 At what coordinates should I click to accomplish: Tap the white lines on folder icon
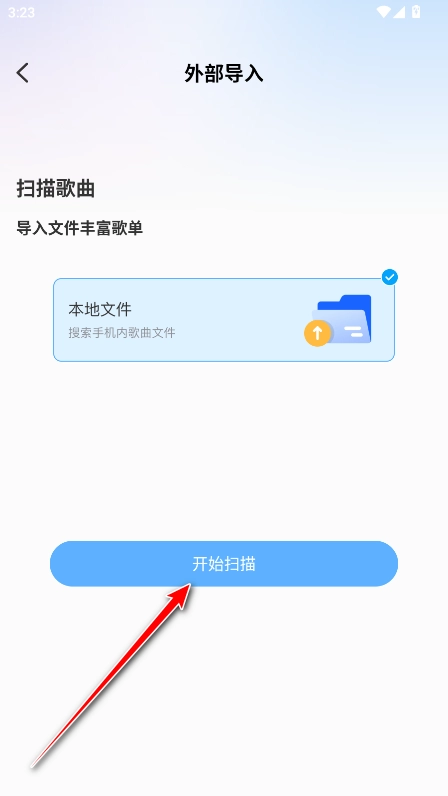(x=353, y=331)
